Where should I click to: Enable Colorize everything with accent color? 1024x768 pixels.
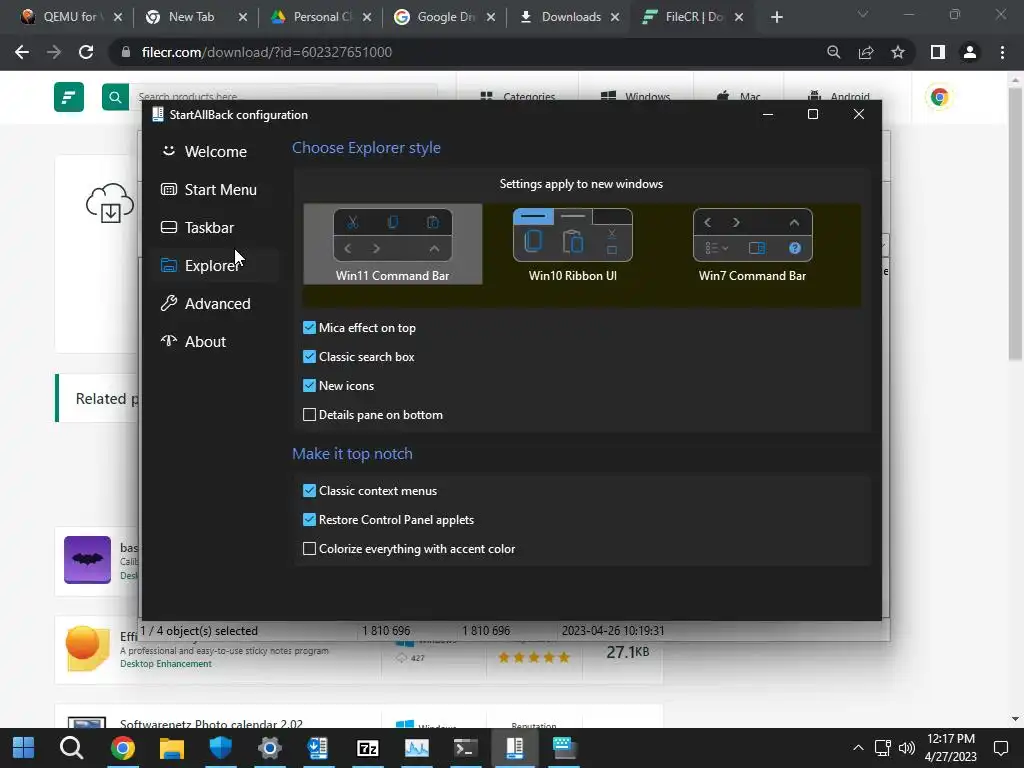(x=310, y=549)
